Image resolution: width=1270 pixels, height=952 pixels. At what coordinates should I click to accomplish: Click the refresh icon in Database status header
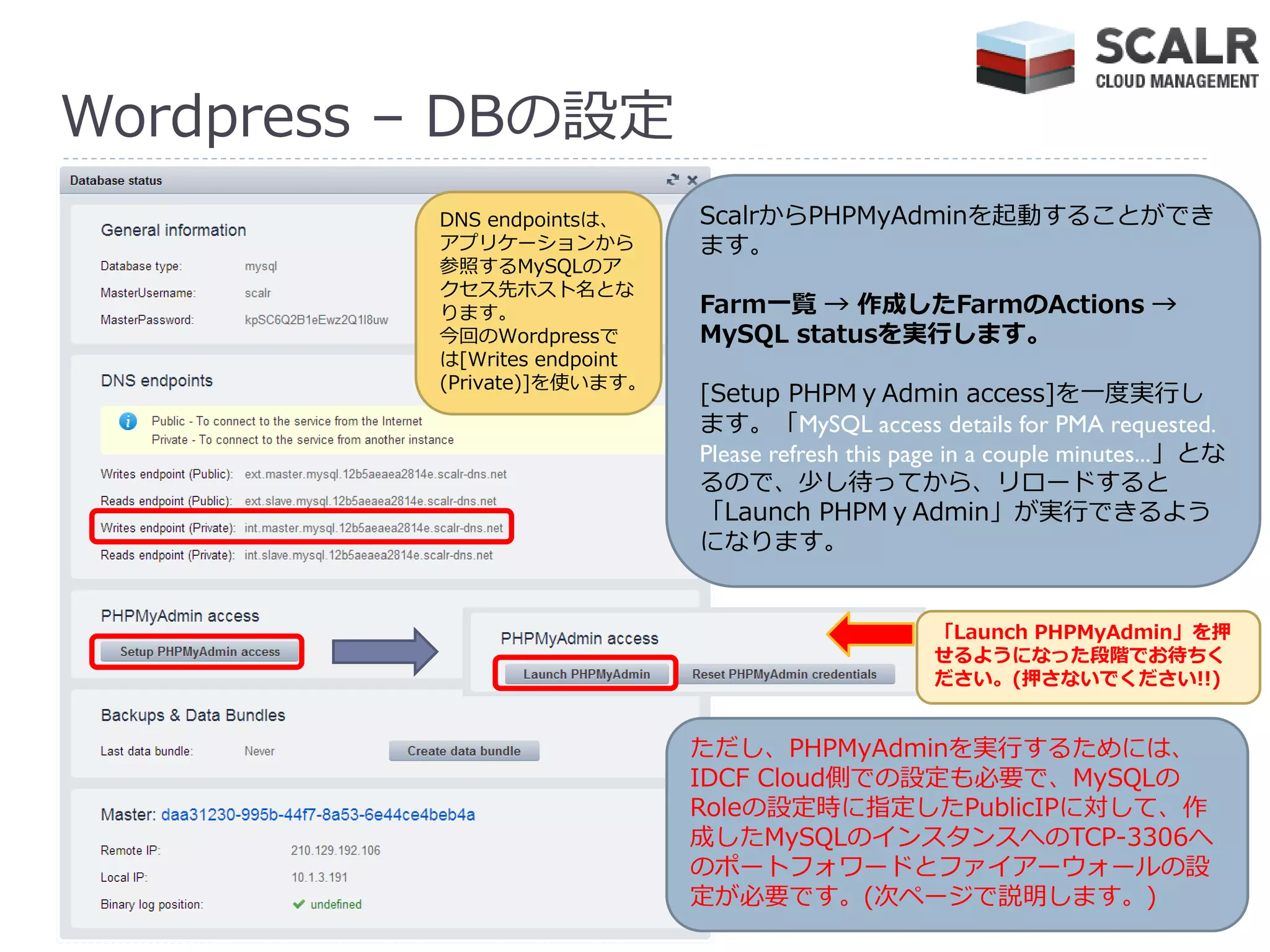click(673, 180)
